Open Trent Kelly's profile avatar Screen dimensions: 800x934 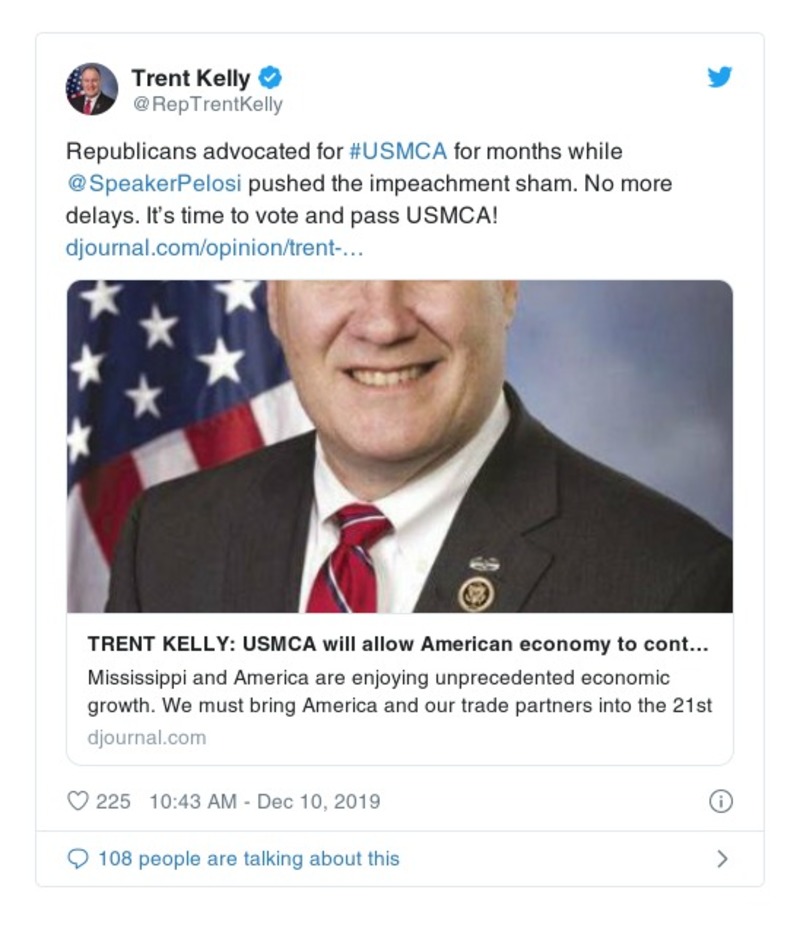[x=92, y=89]
